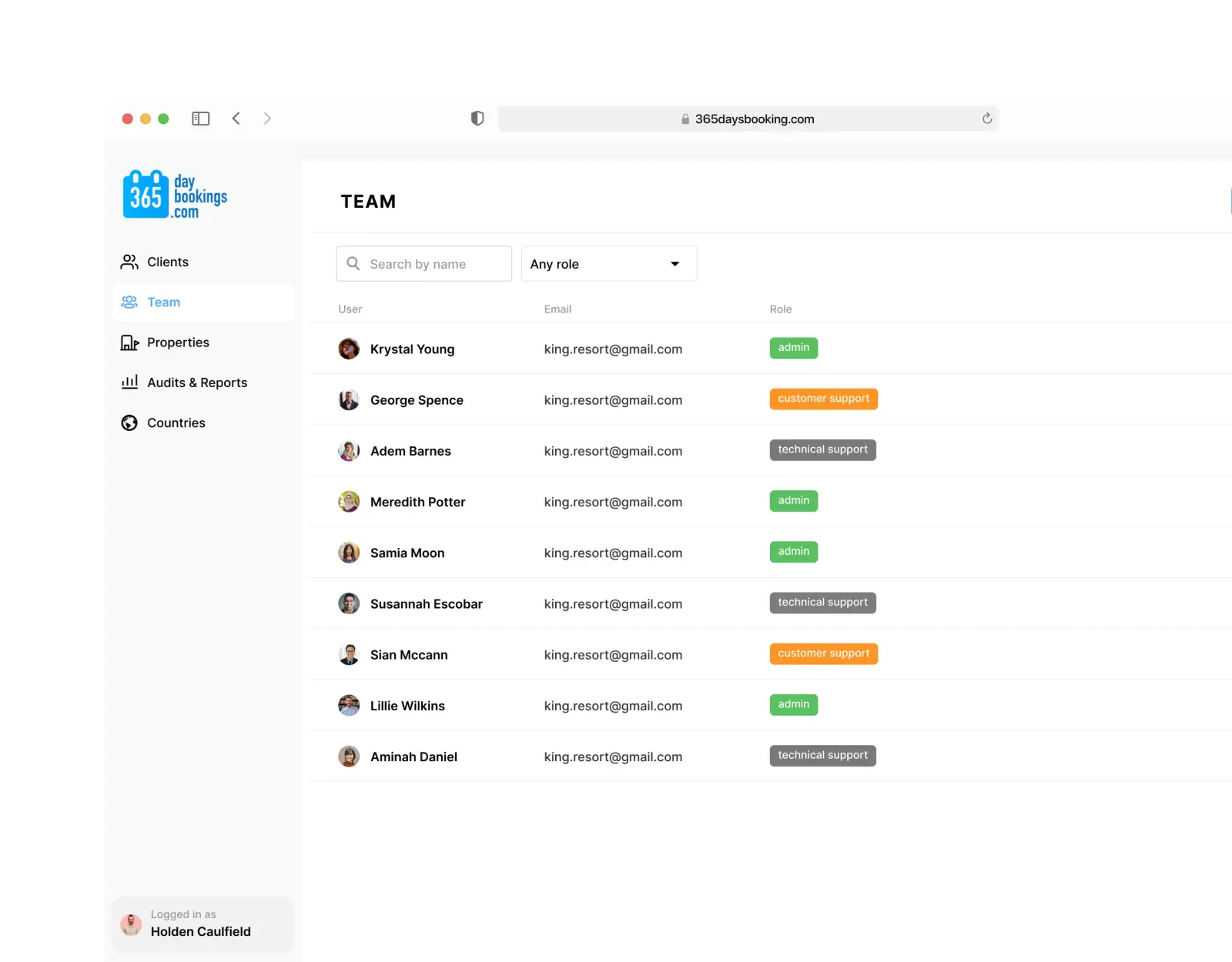Click Samia Moon's avatar
The height and width of the screenshot is (962, 1232).
(349, 553)
